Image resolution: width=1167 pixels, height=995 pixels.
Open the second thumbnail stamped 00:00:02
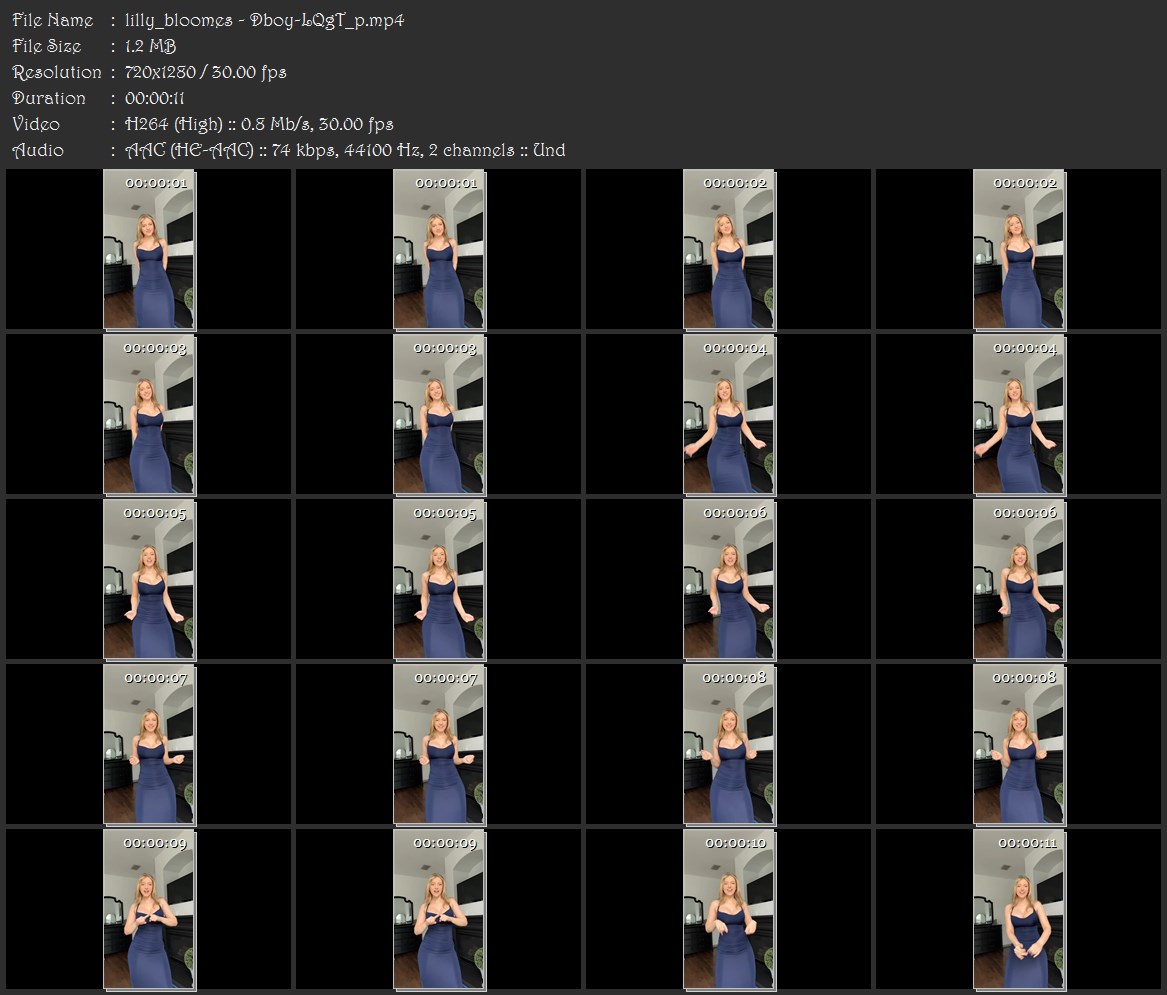[x=1018, y=249]
